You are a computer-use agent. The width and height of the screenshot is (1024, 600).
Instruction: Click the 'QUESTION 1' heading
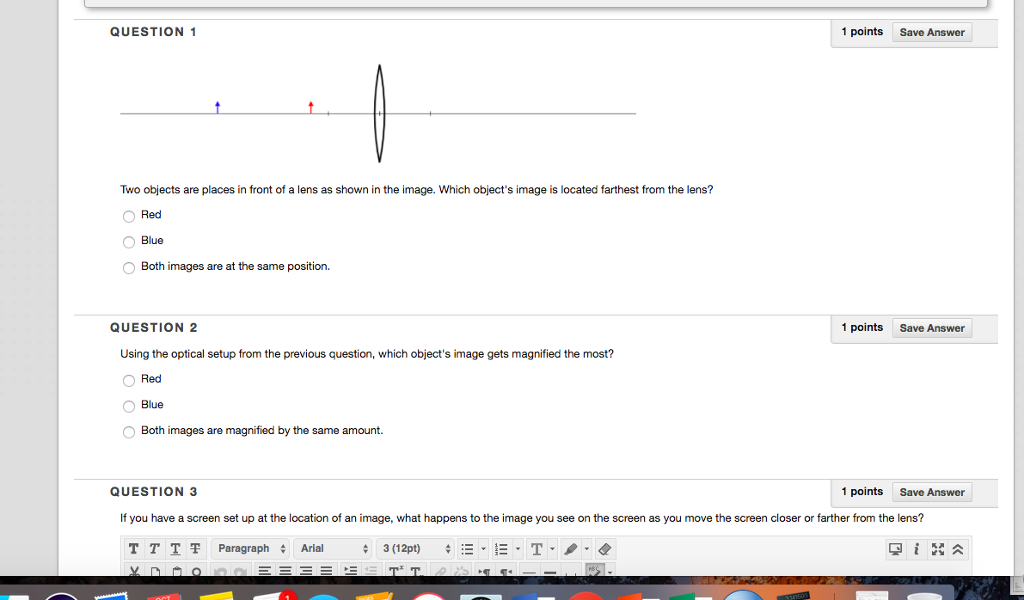[x=153, y=32]
